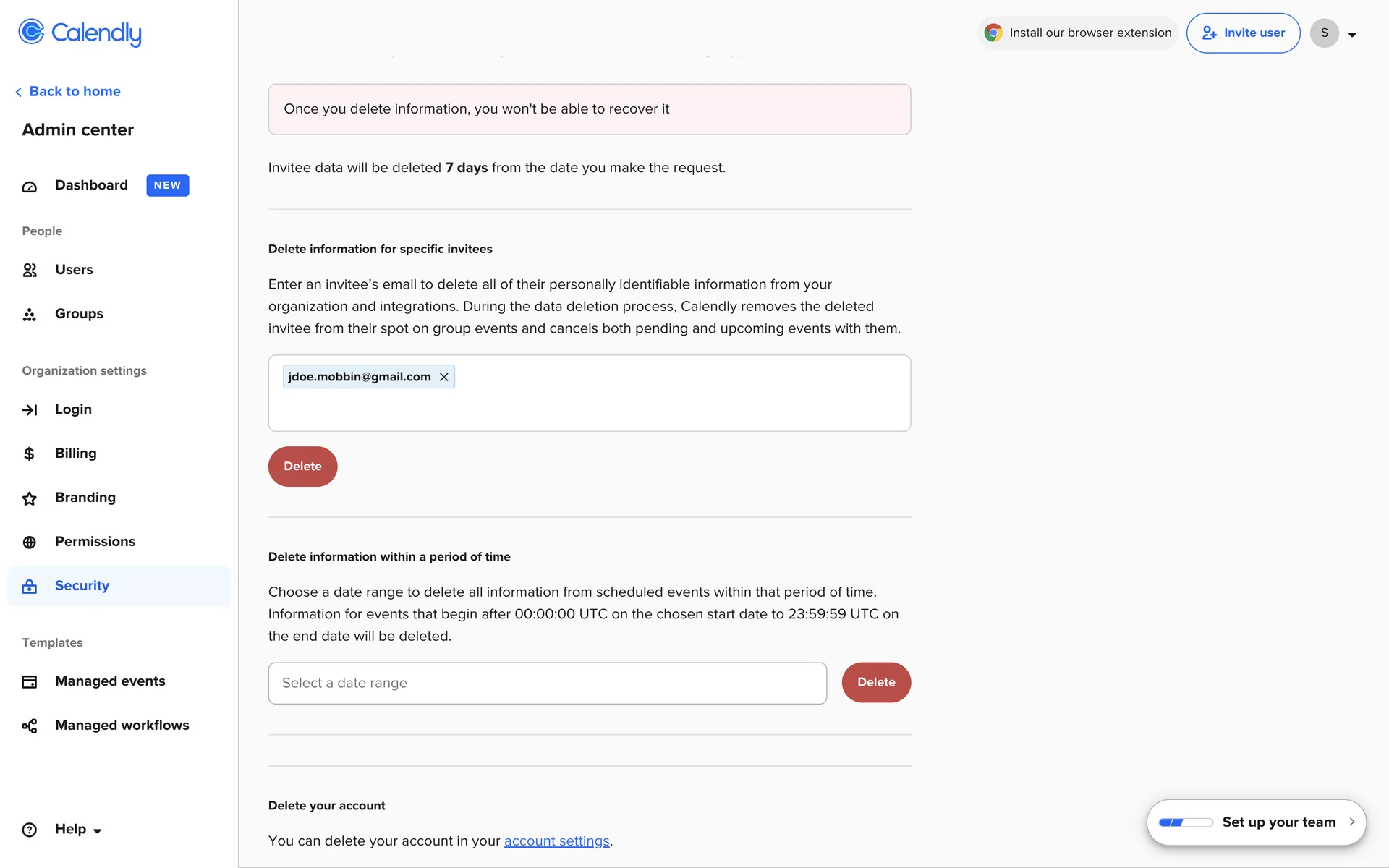Viewport: 1389px width, 868px height.
Task: Select the Permissions globe icon
Action: [30, 542]
